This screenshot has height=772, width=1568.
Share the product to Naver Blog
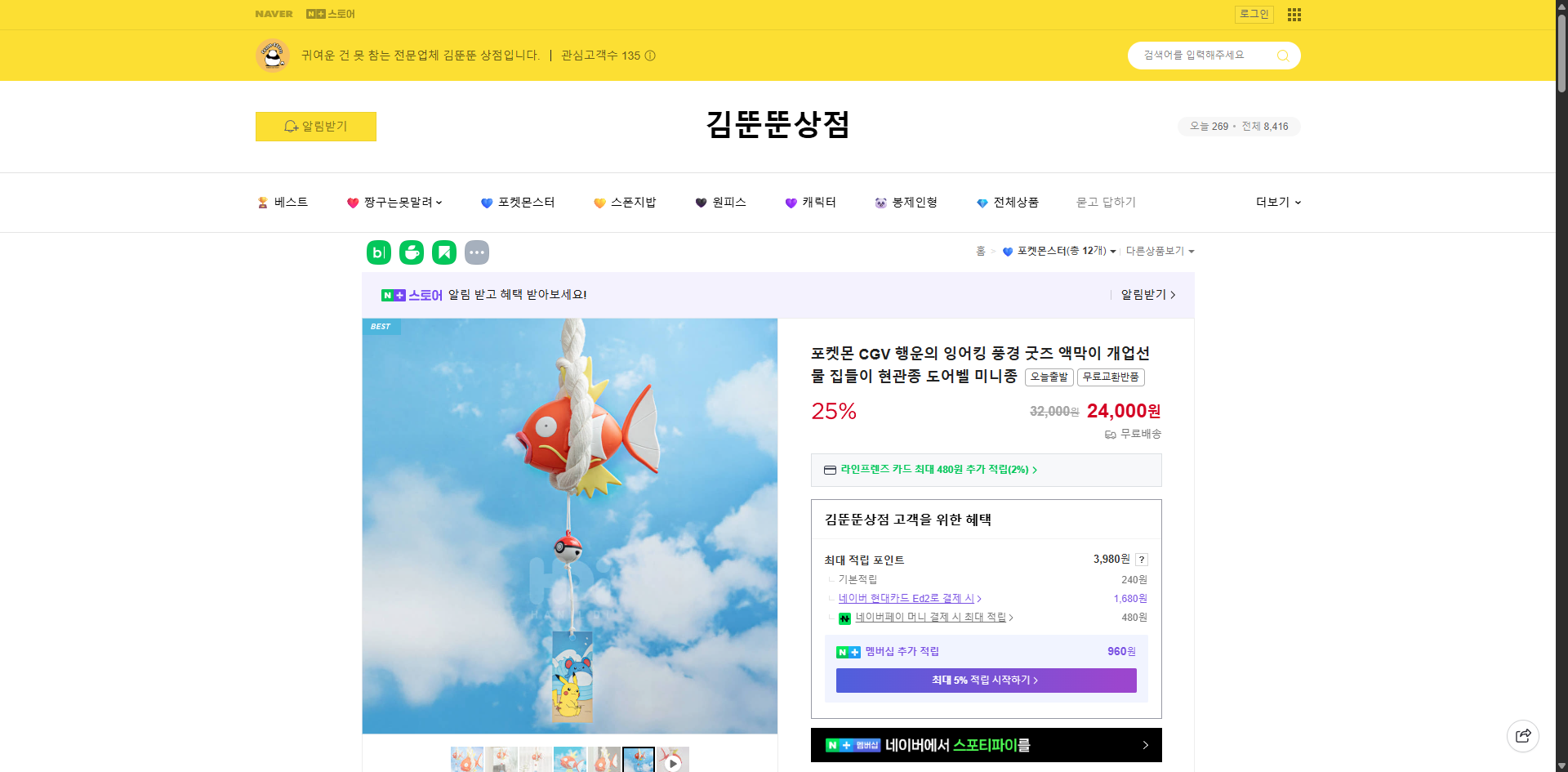(x=378, y=252)
